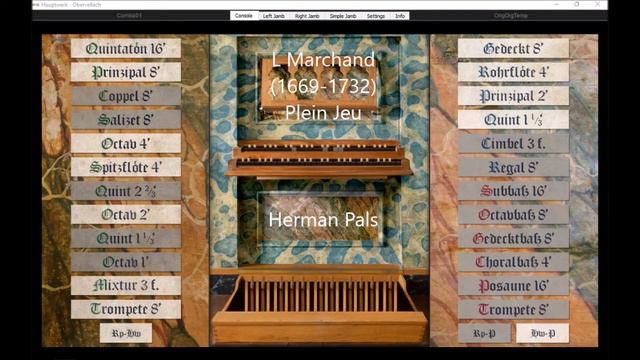The width and height of the screenshot is (640, 360).
Task: Close the Hauptwerk window
Action: tap(598, 4)
